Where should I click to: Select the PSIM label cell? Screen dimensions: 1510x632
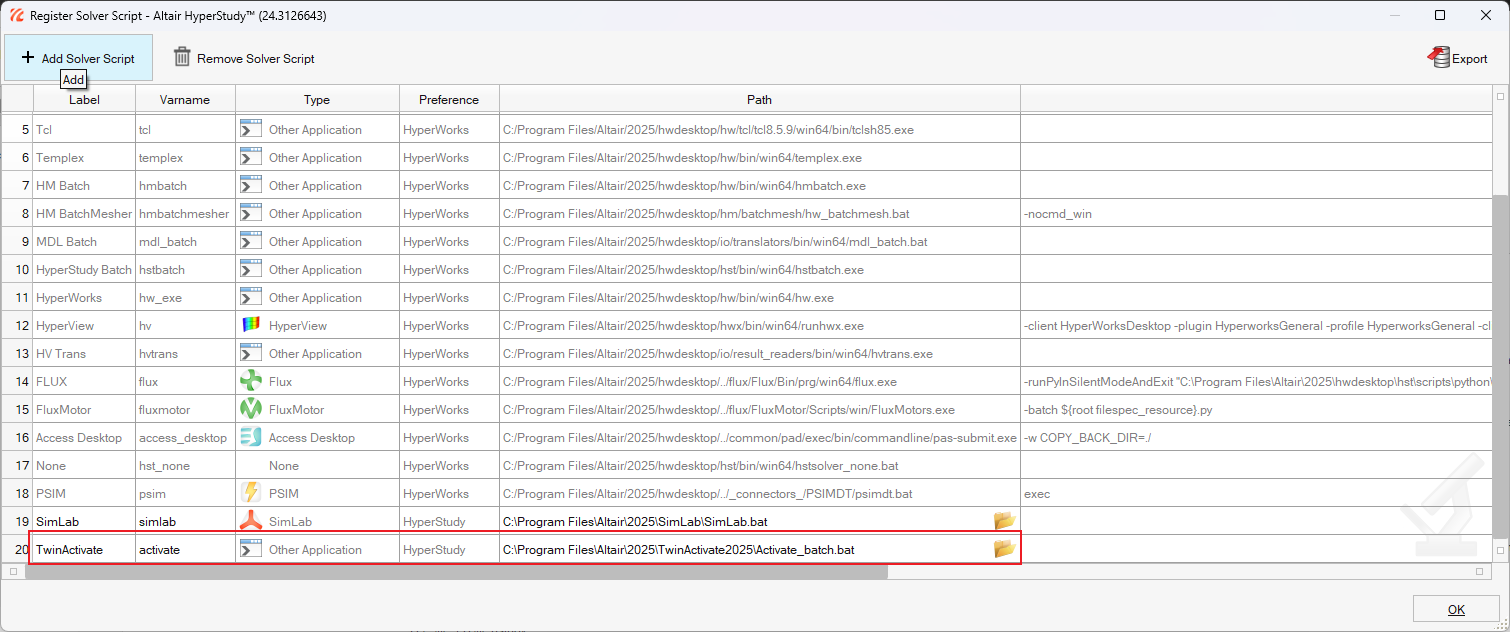(x=85, y=493)
